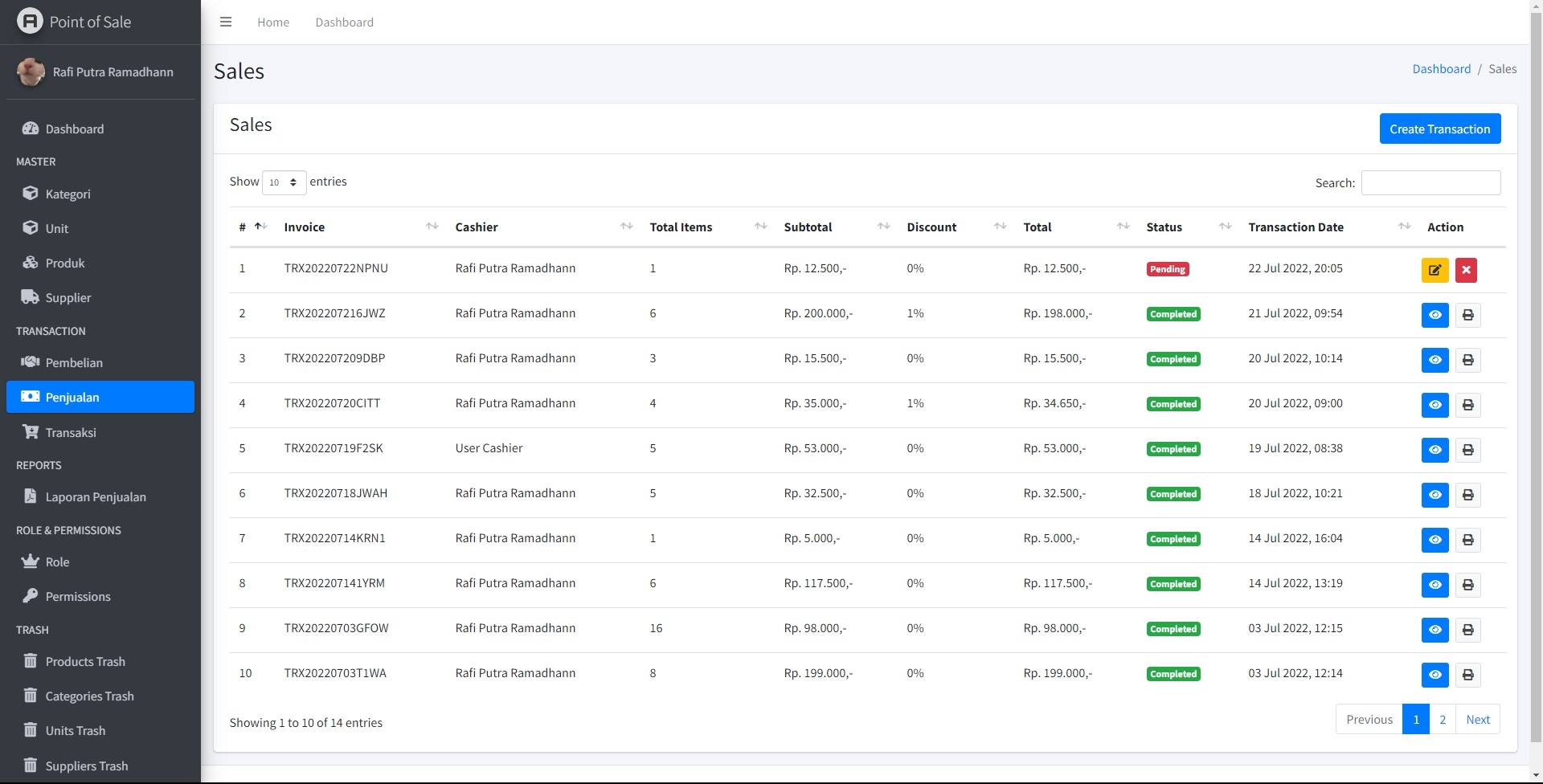Viewport: 1543px width, 784px height.
Task: Click the Create Transaction button
Action: tap(1439, 129)
